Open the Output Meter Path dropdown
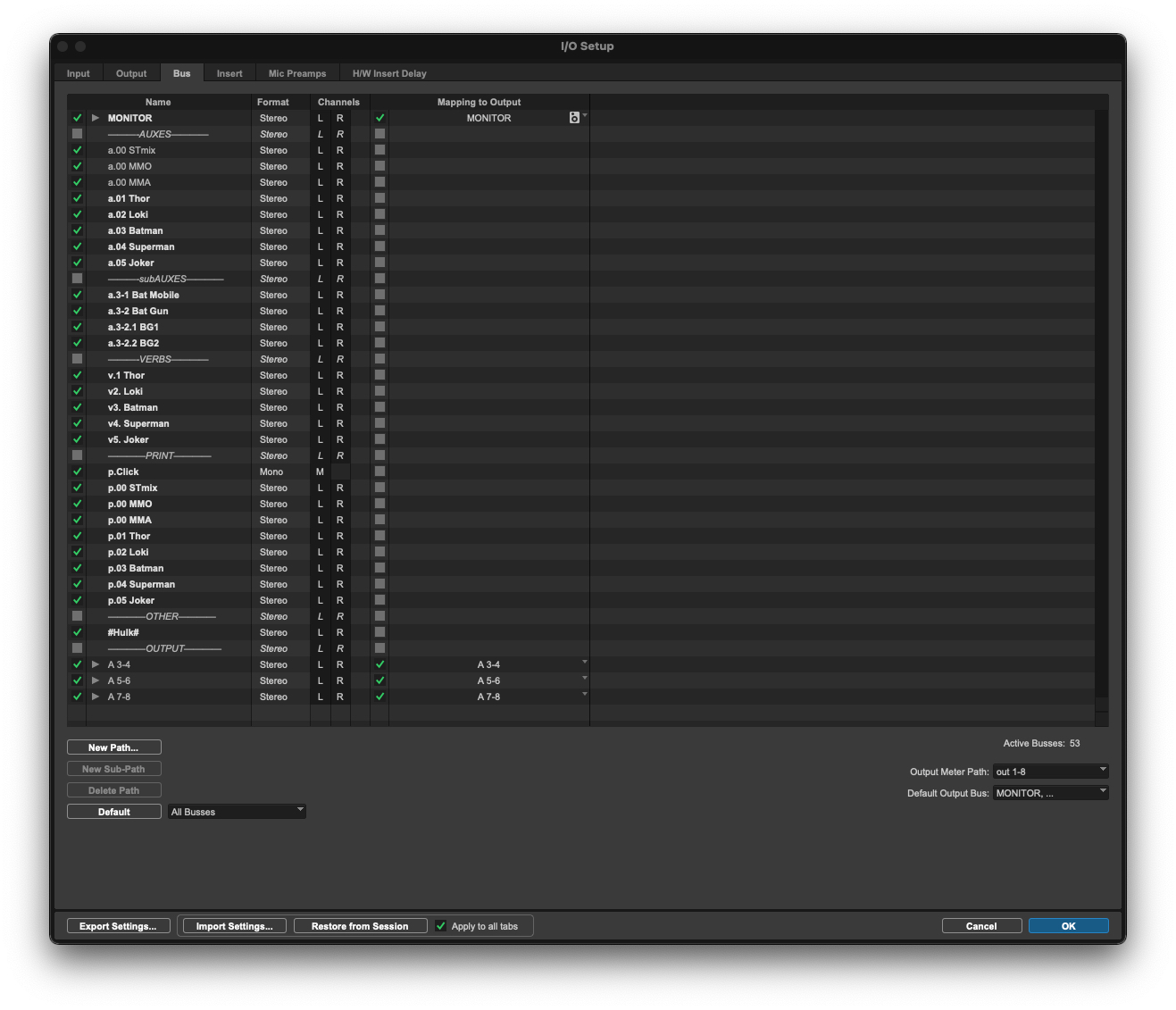1176x1010 pixels. tap(1050, 772)
